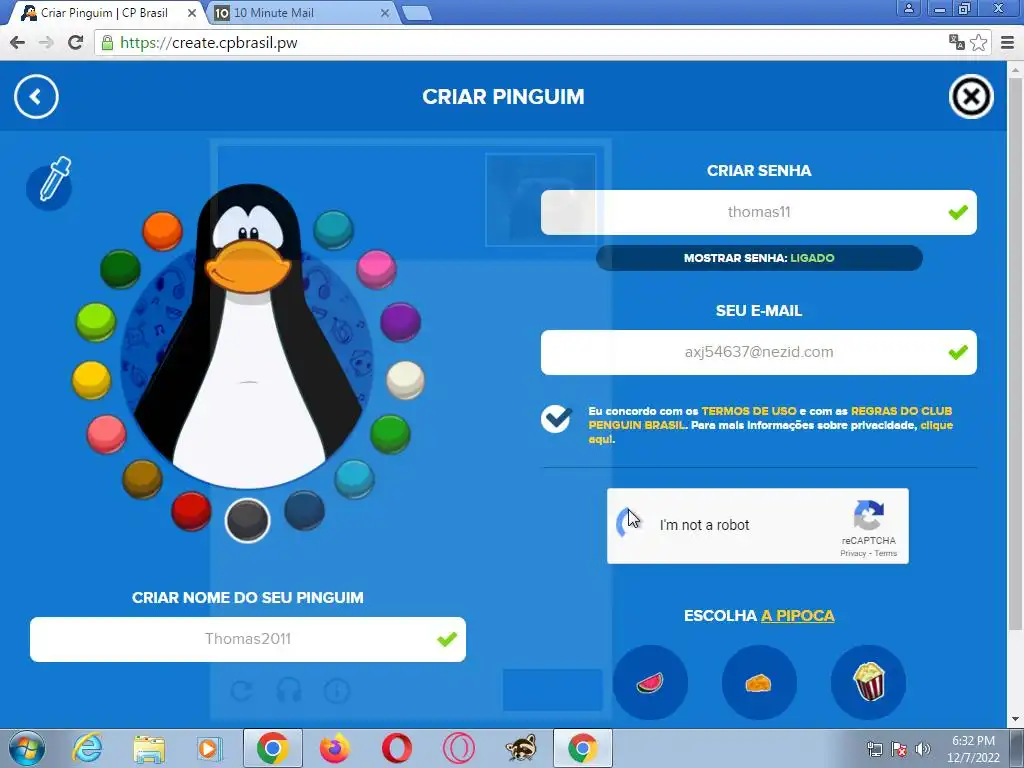Choose the watermelon icon
This screenshot has height=768, width=1024.
[650, 682]
